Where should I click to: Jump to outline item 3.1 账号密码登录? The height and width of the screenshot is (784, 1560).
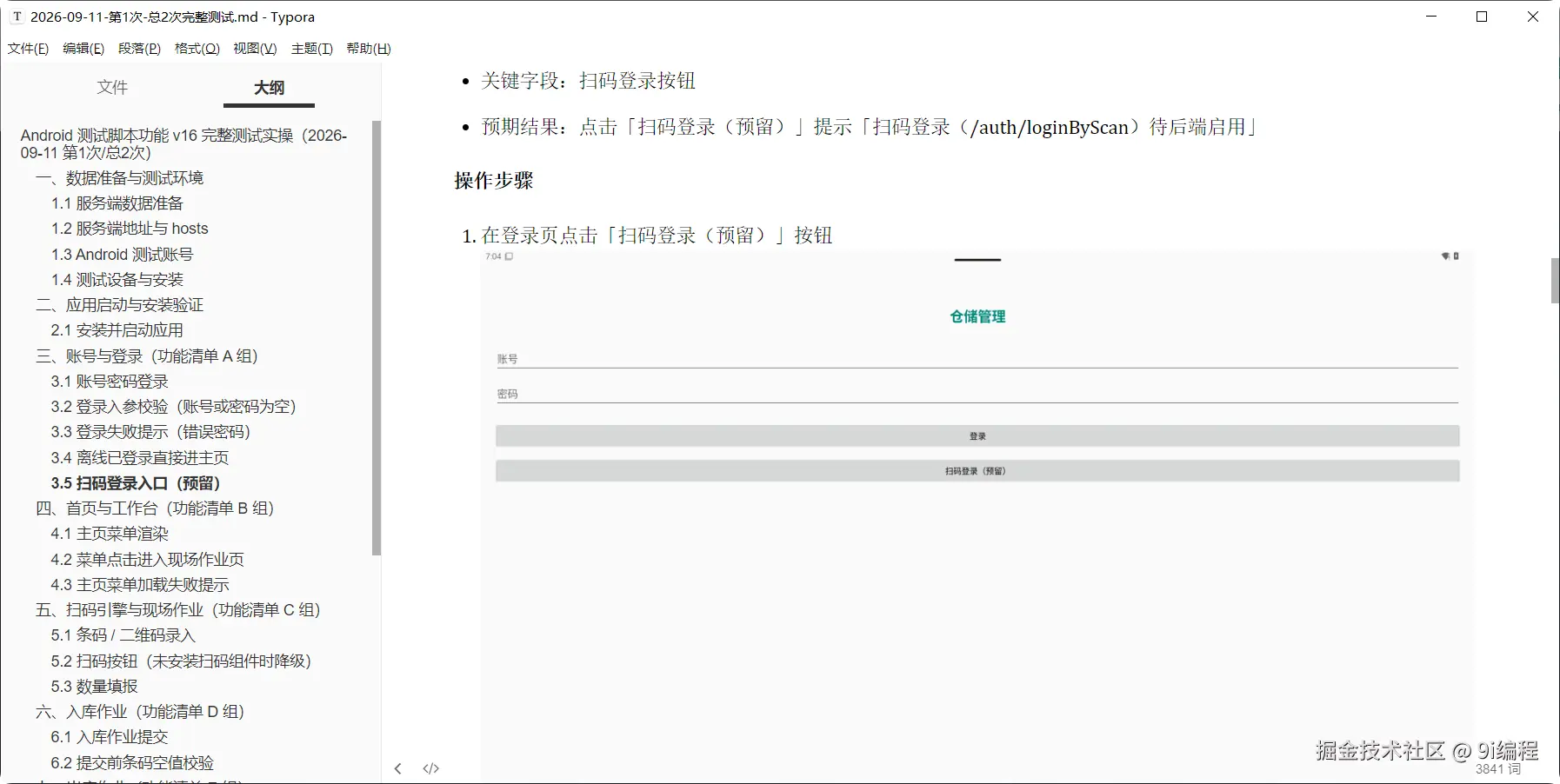(x=110, y=381)
